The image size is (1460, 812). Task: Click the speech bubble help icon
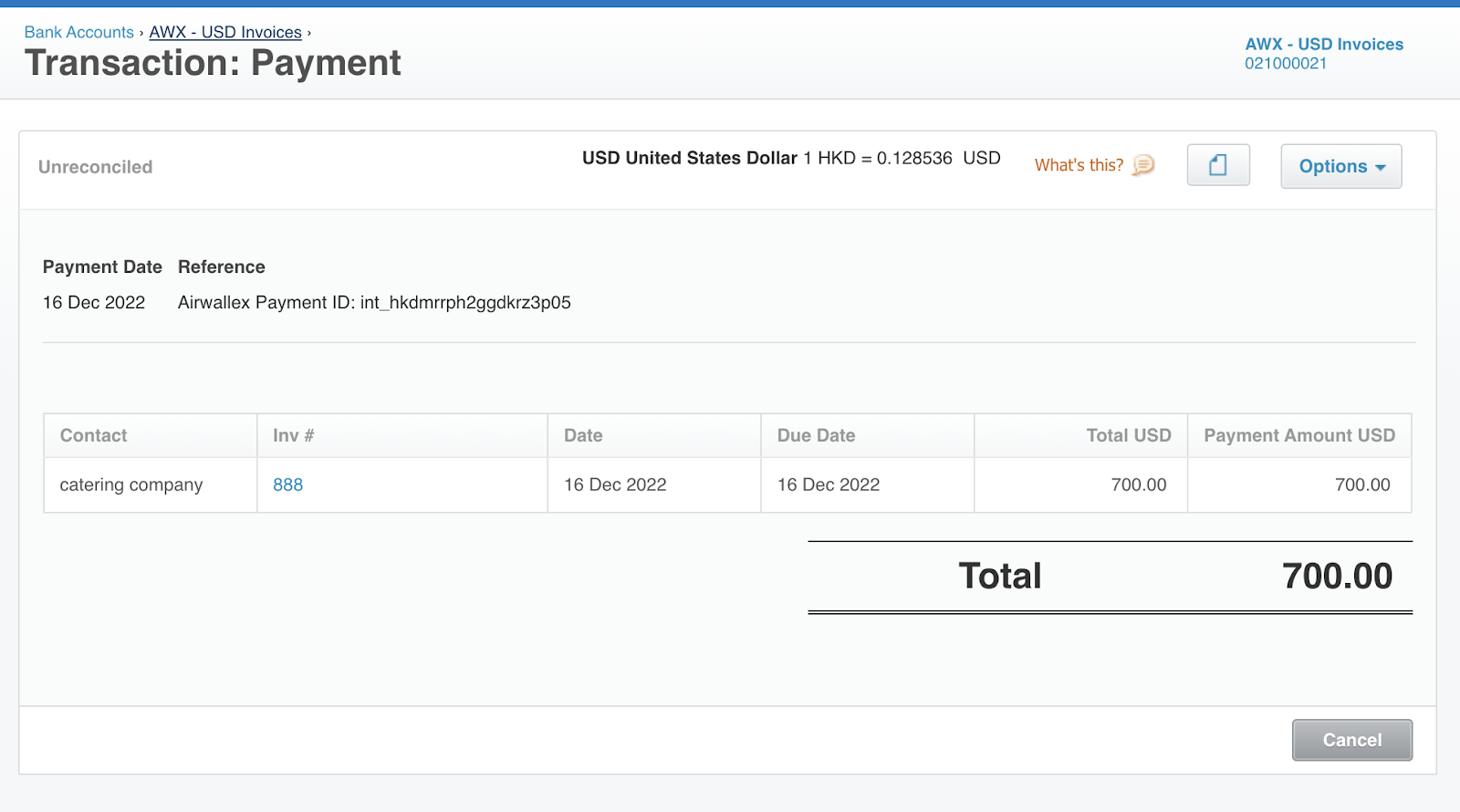click(1143, 165)
